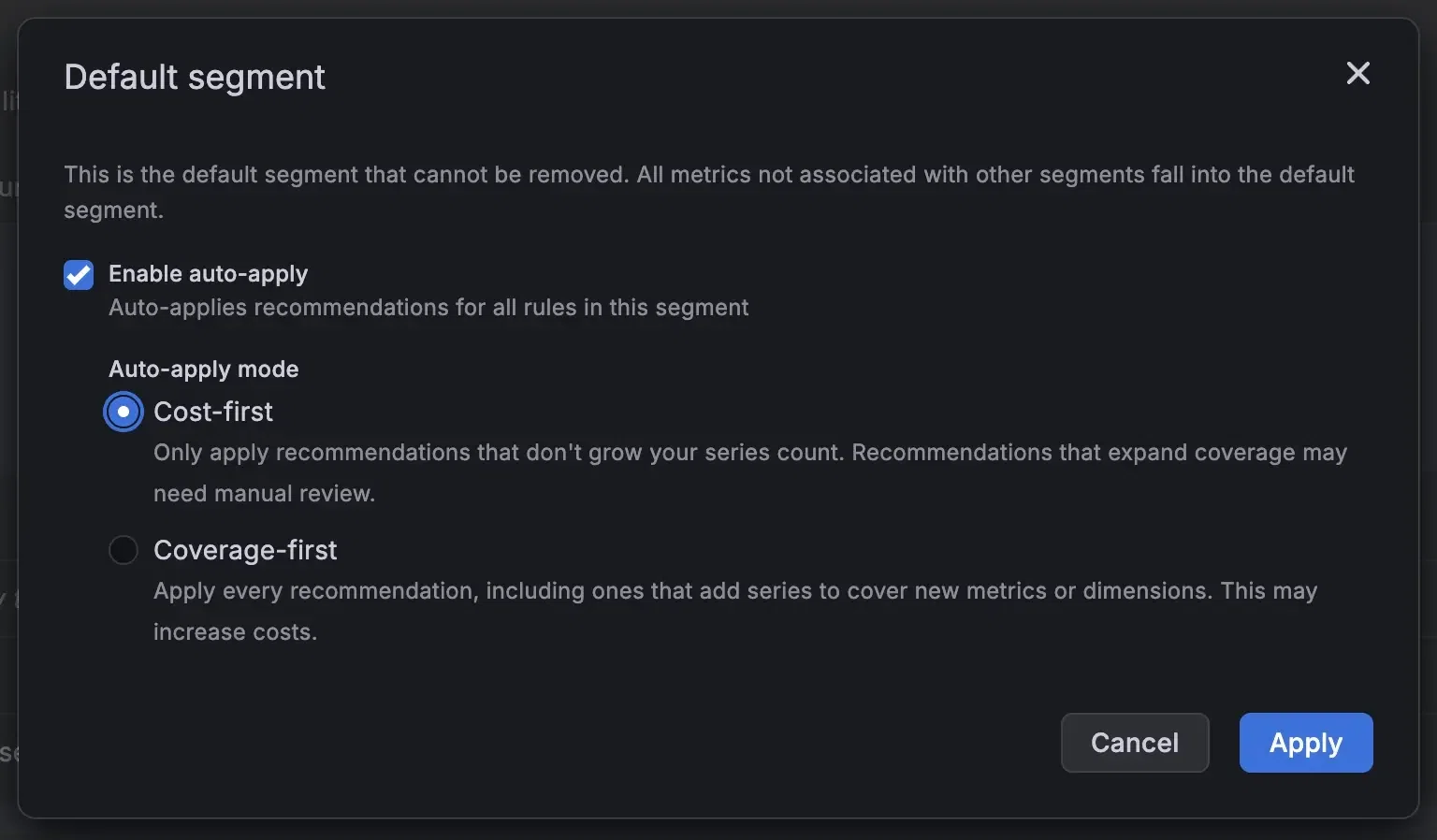Viewport: 1437px width, 840px height.
Task: Click the 'Coverage-first' option label
Action: pyautogui.click(x=245, y=550)
